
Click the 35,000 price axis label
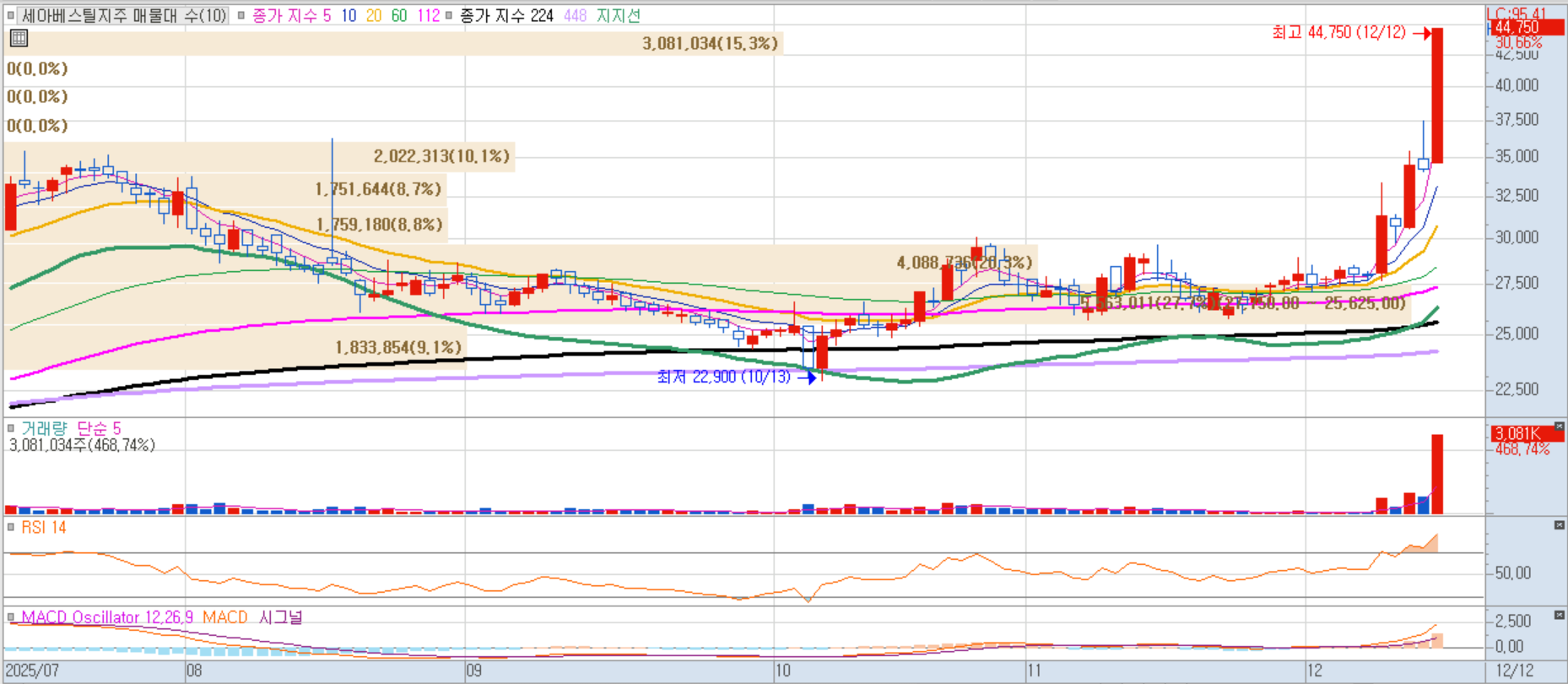(1517, 156)
